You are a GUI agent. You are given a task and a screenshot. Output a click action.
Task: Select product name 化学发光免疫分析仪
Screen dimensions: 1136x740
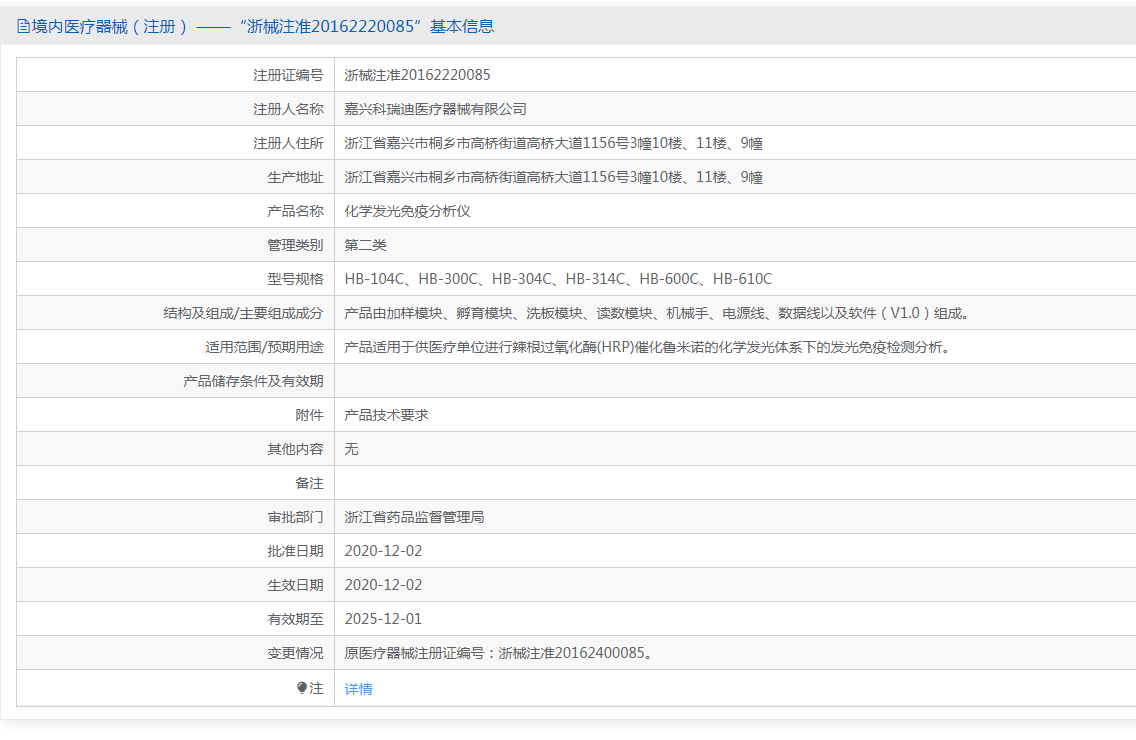407,211
